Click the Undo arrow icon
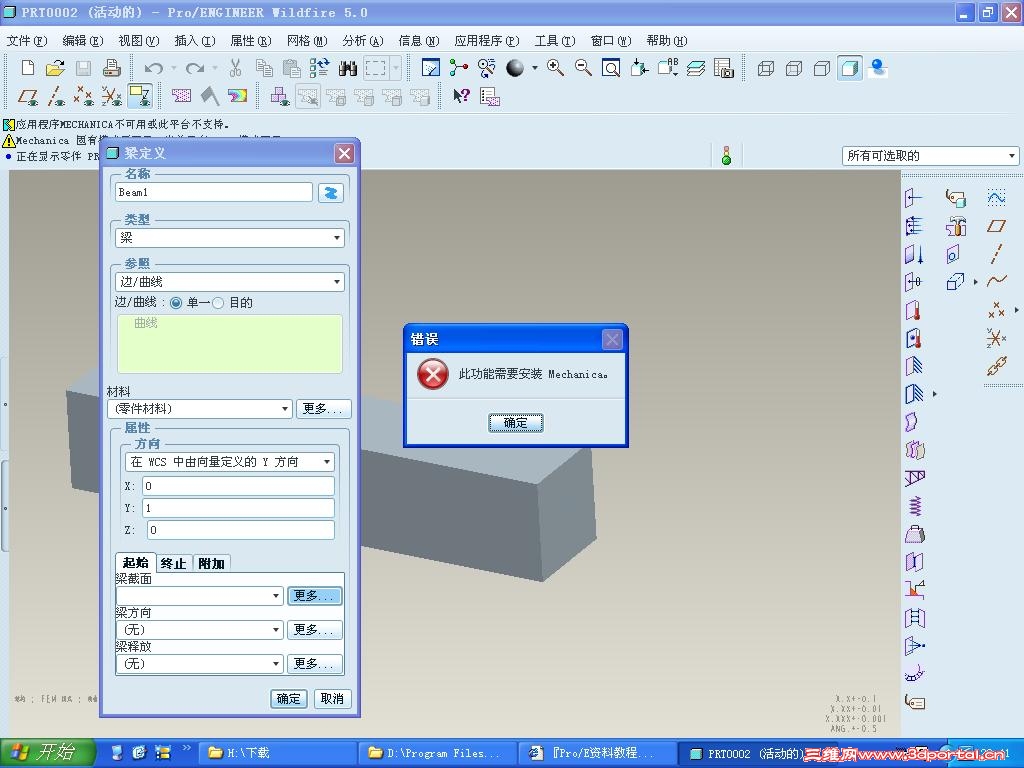Image resolution: width=1024 pixels, height=768 pixels. point(153,68)
